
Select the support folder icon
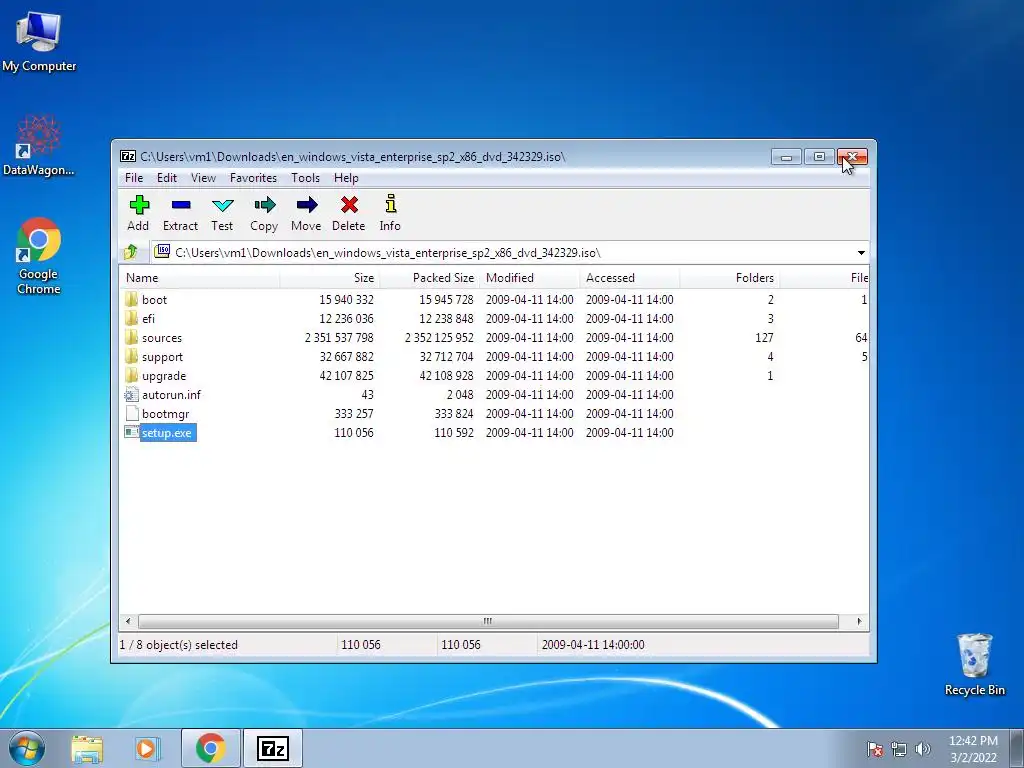tap(131, 357)
